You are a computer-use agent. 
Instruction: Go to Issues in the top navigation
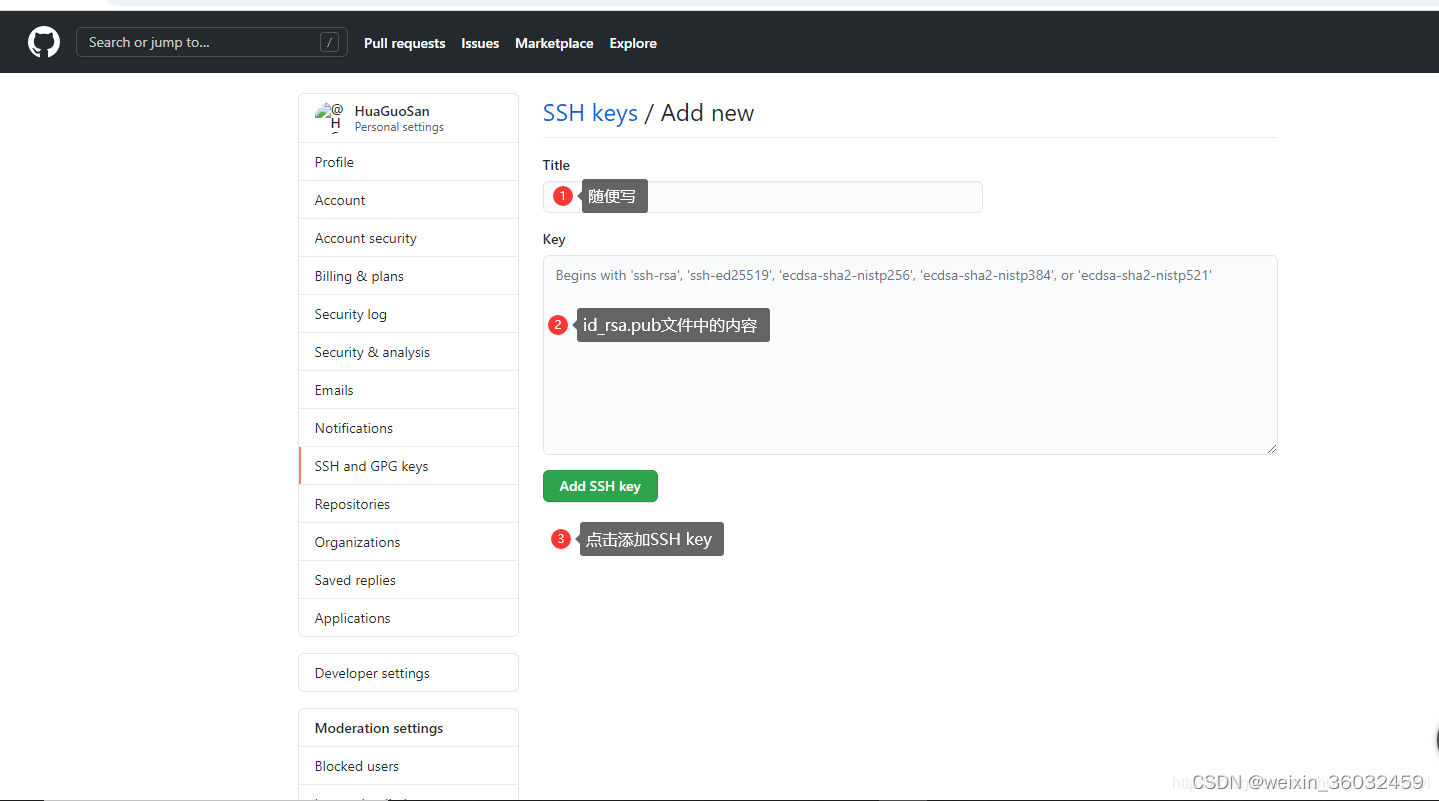(480, 43)
